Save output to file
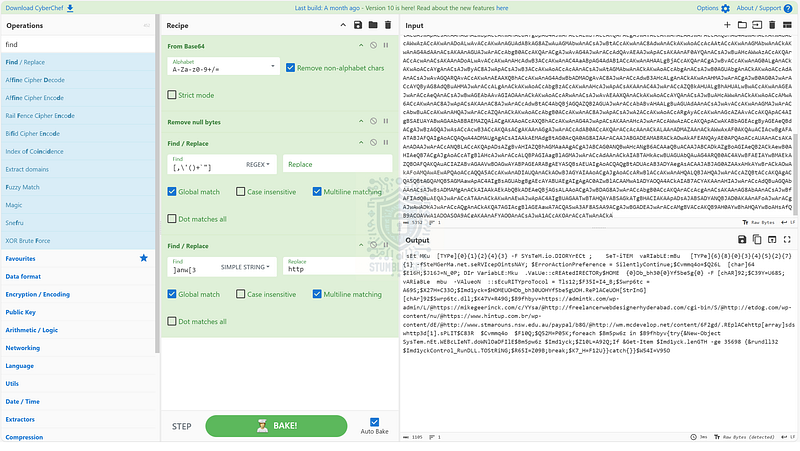 742,240
